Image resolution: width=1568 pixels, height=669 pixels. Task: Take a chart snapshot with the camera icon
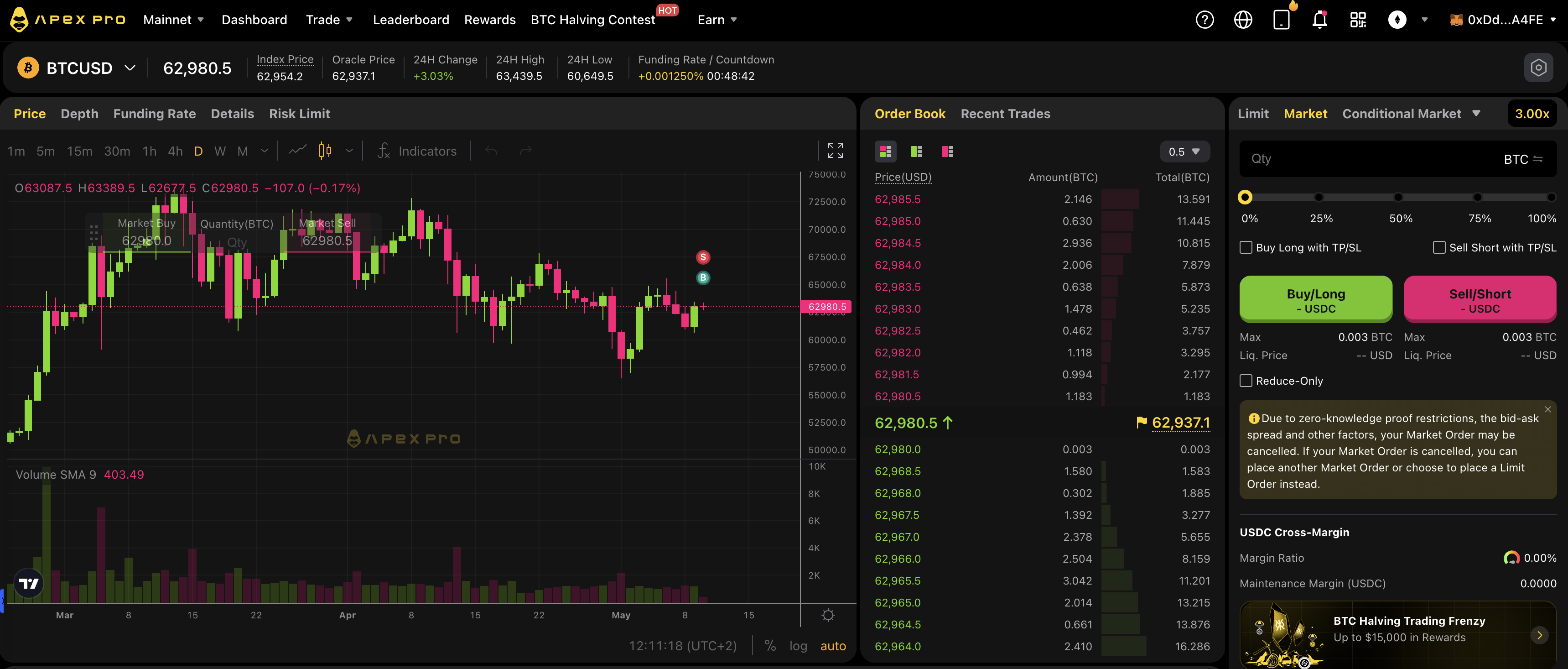(1538, 68)
